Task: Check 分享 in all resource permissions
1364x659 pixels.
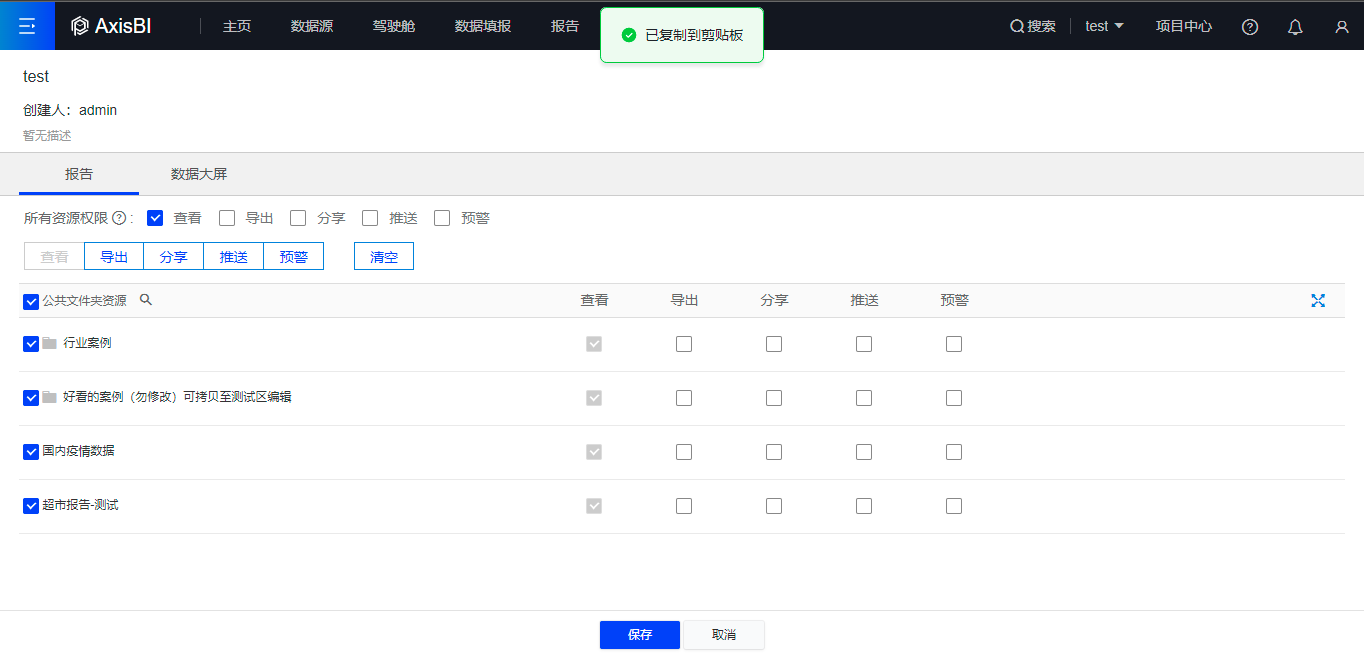Action: [298, 218]
